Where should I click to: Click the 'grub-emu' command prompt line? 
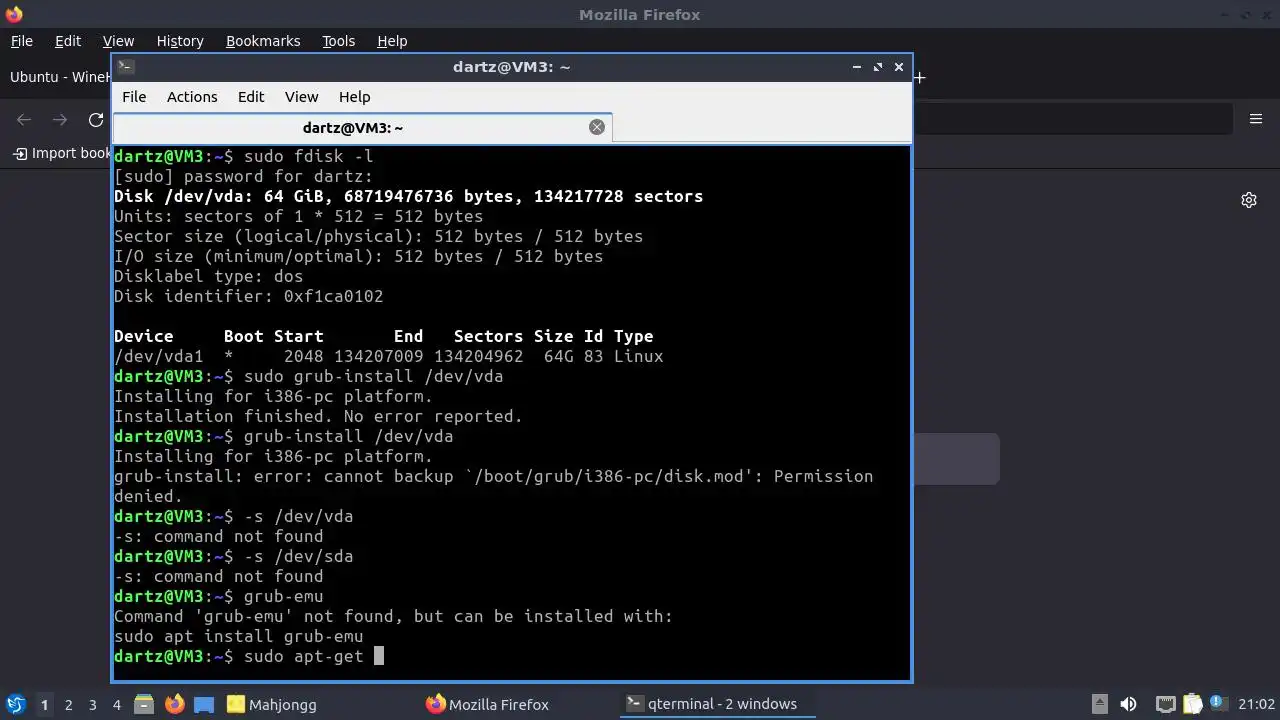219,596
